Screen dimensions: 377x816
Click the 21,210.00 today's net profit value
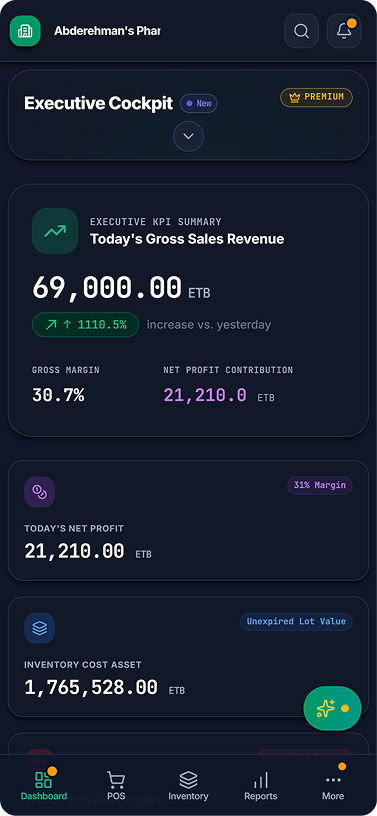pos(74,552)
